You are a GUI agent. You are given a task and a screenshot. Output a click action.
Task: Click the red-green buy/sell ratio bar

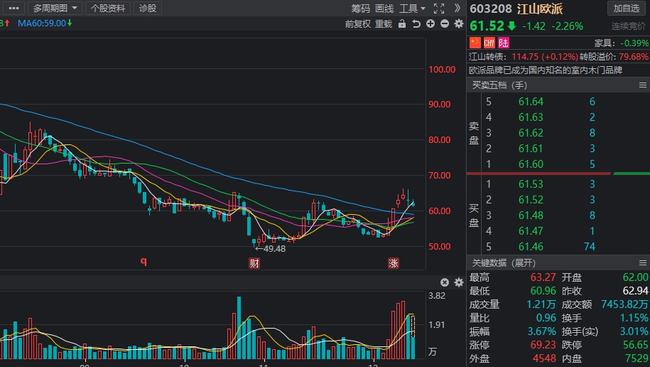[x=558, y=173]
